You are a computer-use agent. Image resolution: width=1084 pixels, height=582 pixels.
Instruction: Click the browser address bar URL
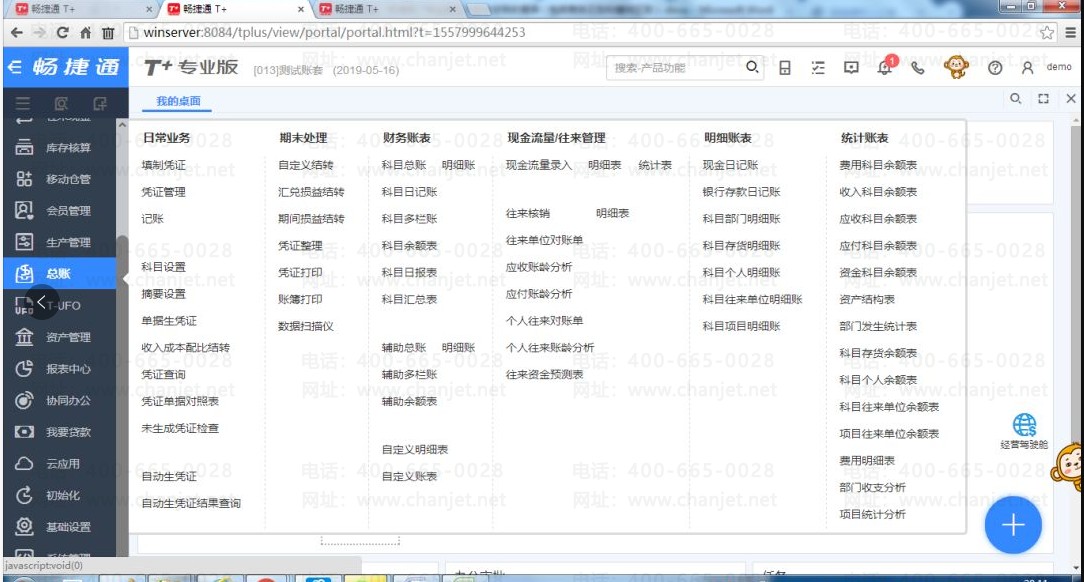[x=335, y=32]
